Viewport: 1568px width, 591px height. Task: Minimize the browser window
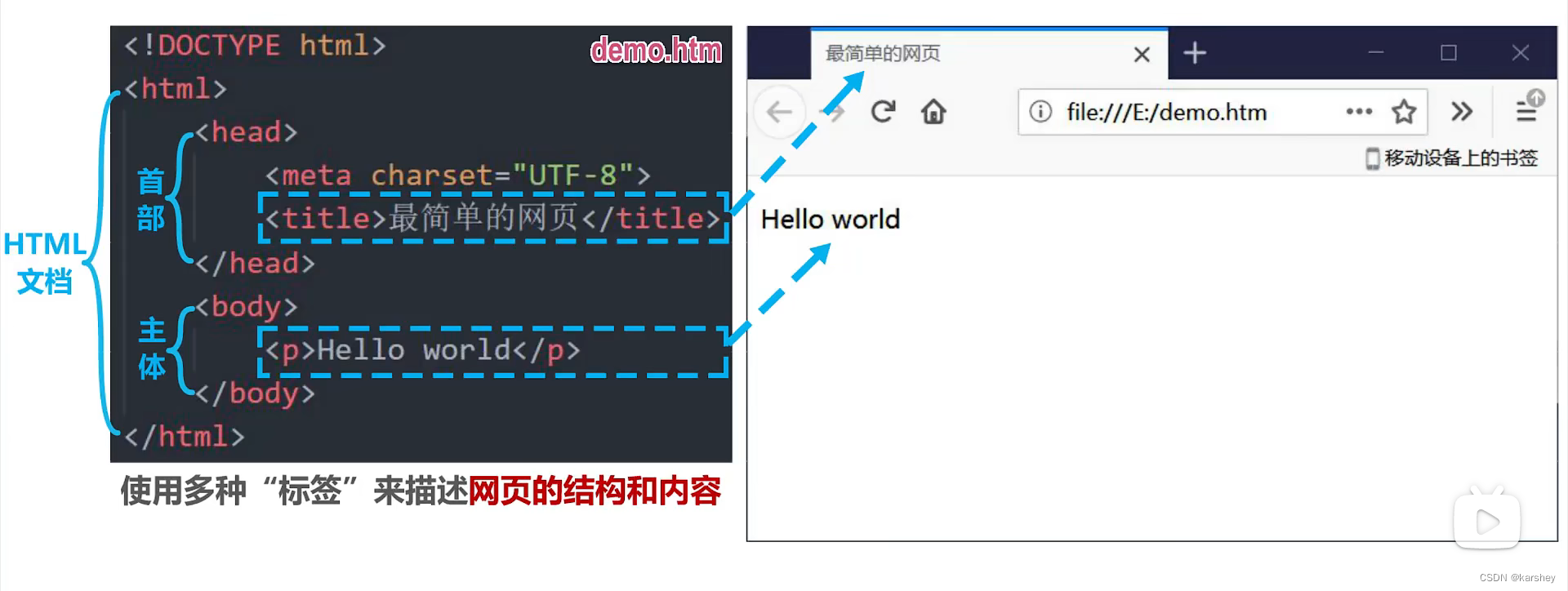[x=1376, y=53]
